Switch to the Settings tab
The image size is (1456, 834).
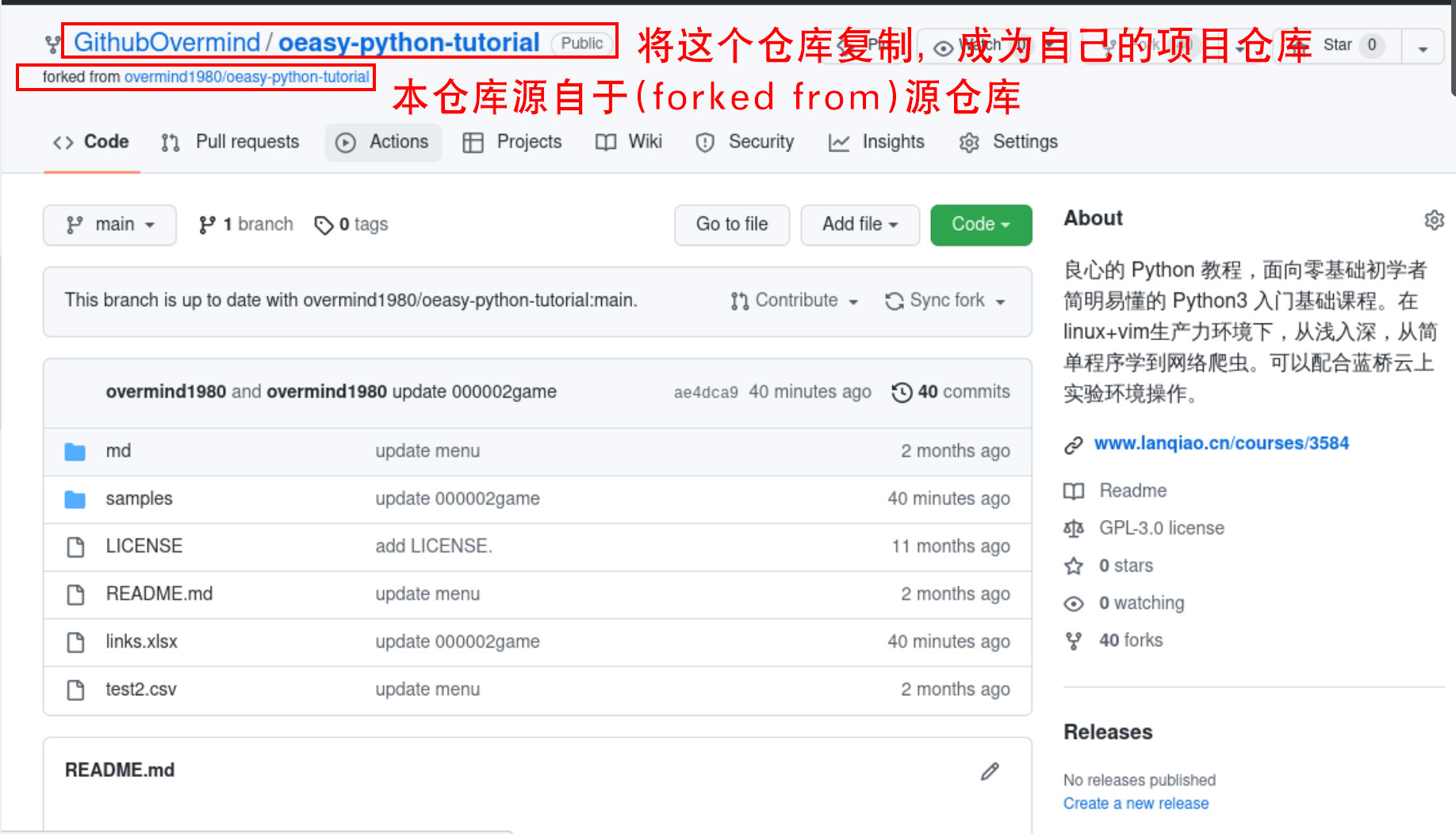[x=1008, y=142]
